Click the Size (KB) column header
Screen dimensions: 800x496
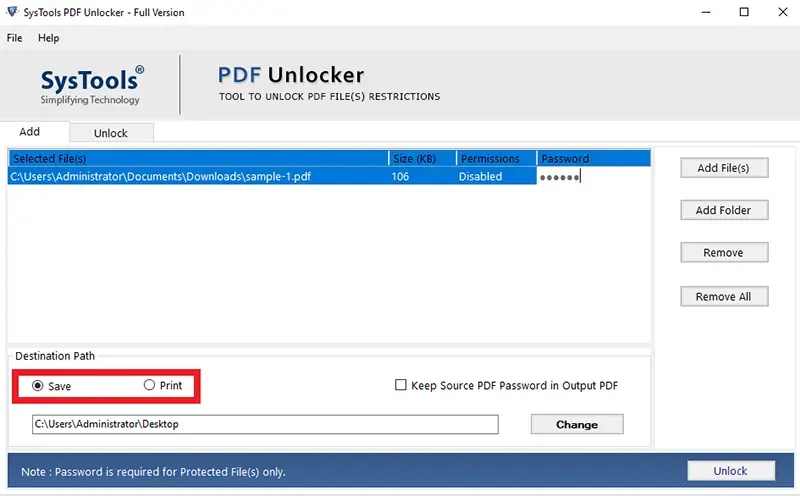pyautogui.click(x=422, y=159)
